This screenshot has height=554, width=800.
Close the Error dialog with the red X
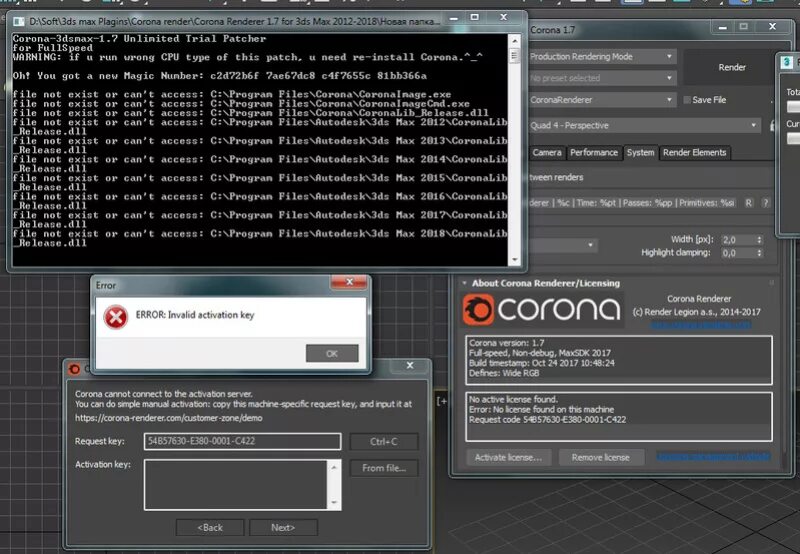(349, 282)
